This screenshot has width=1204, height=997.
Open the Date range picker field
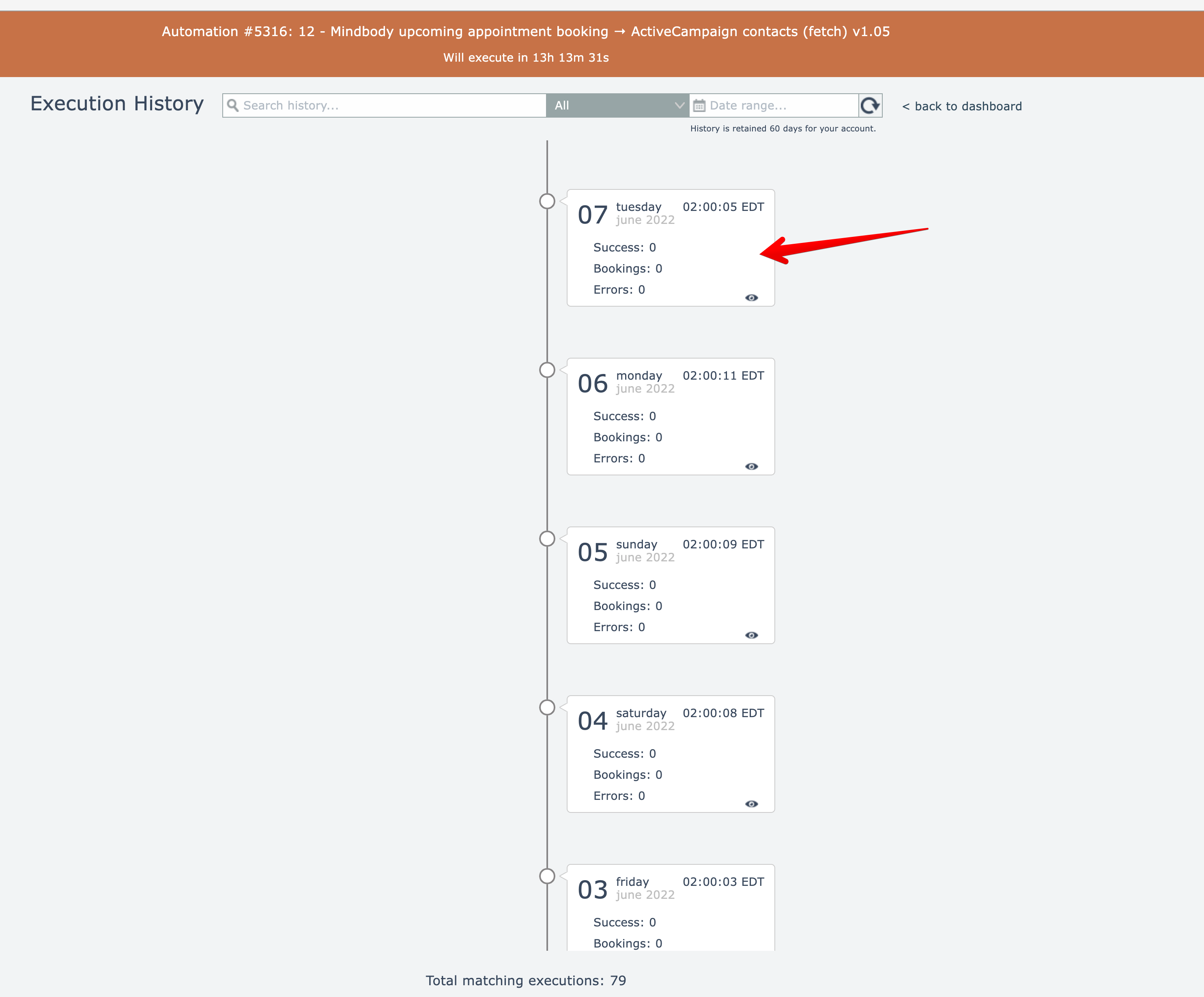point(780,105)
